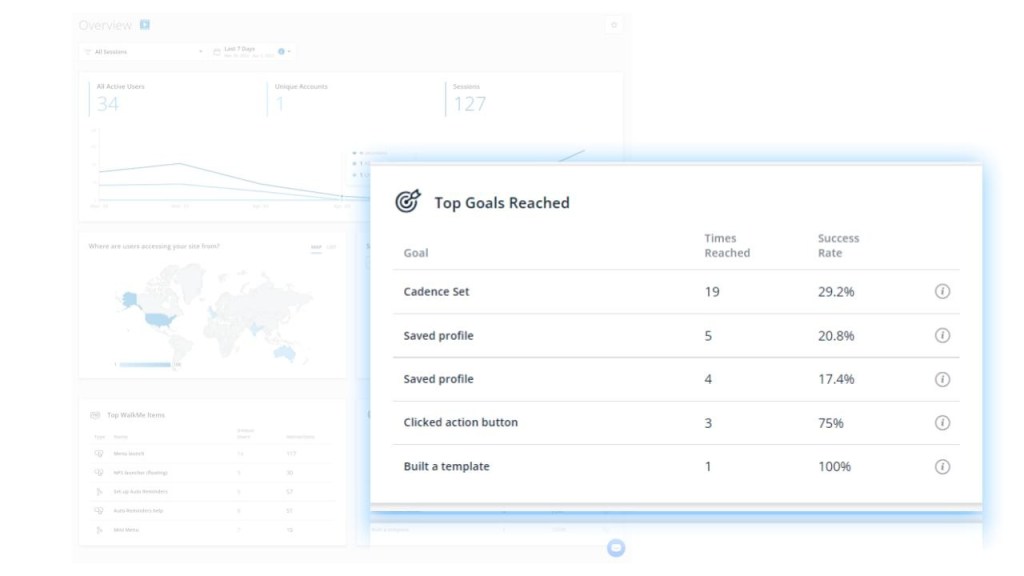Open the chat bubble widget icon
Viewport: 1024px width, 576px height.
pyautogui.click(x=616, y=547)
